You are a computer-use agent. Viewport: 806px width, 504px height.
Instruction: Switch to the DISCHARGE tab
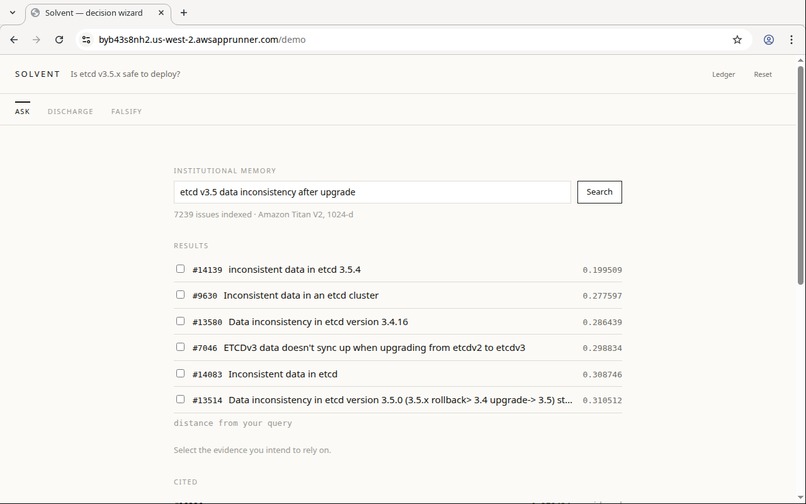coord(70,111)
